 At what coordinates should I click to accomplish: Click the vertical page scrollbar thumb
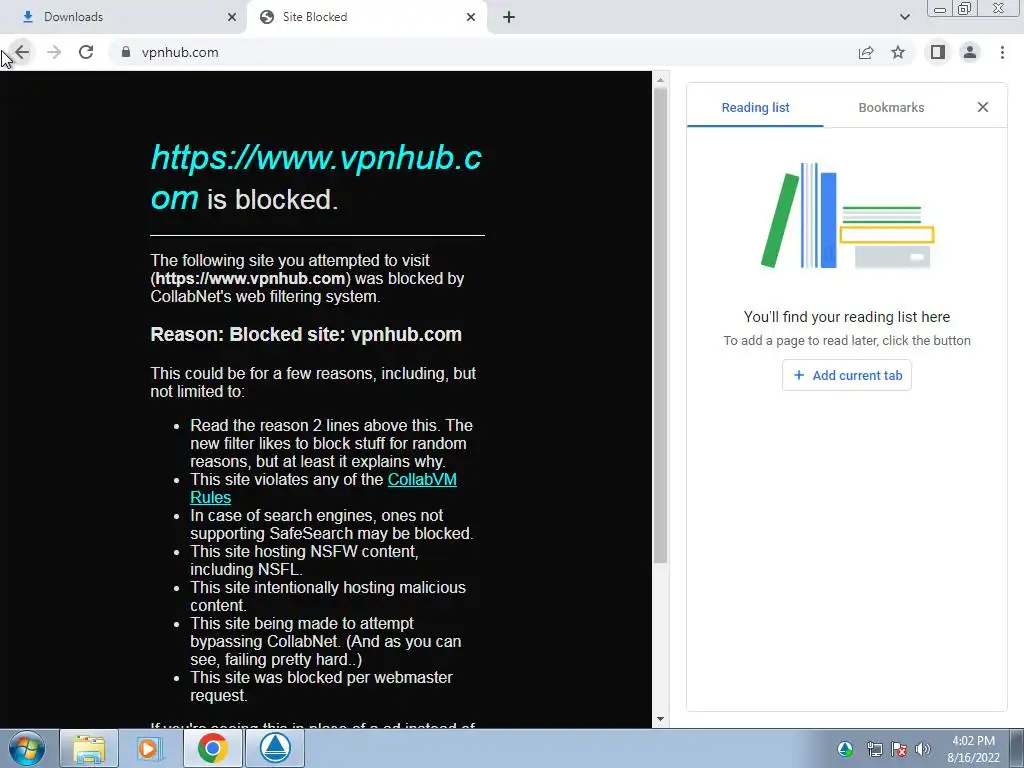[660, 325]
